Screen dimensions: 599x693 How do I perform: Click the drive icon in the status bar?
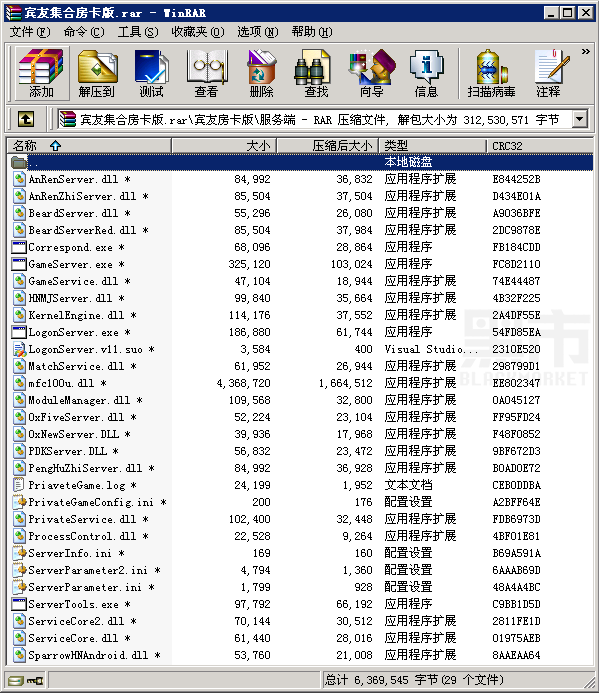17,680
